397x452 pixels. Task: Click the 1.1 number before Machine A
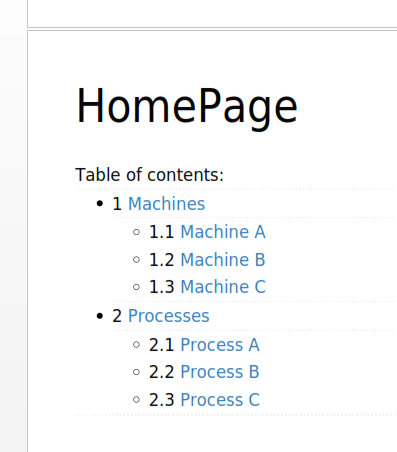pos(162,232)
